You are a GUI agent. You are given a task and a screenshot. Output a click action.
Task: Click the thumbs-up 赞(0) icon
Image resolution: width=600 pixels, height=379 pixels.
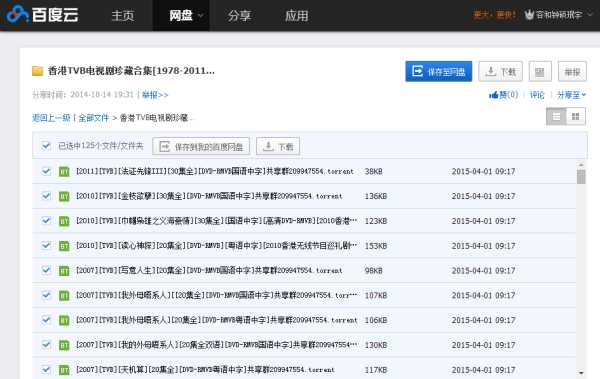(503, 95)
